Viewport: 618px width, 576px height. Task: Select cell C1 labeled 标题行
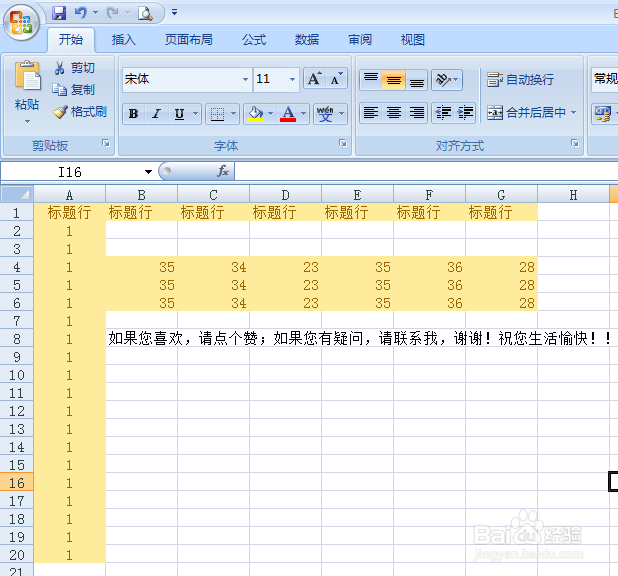coord(214,213)
